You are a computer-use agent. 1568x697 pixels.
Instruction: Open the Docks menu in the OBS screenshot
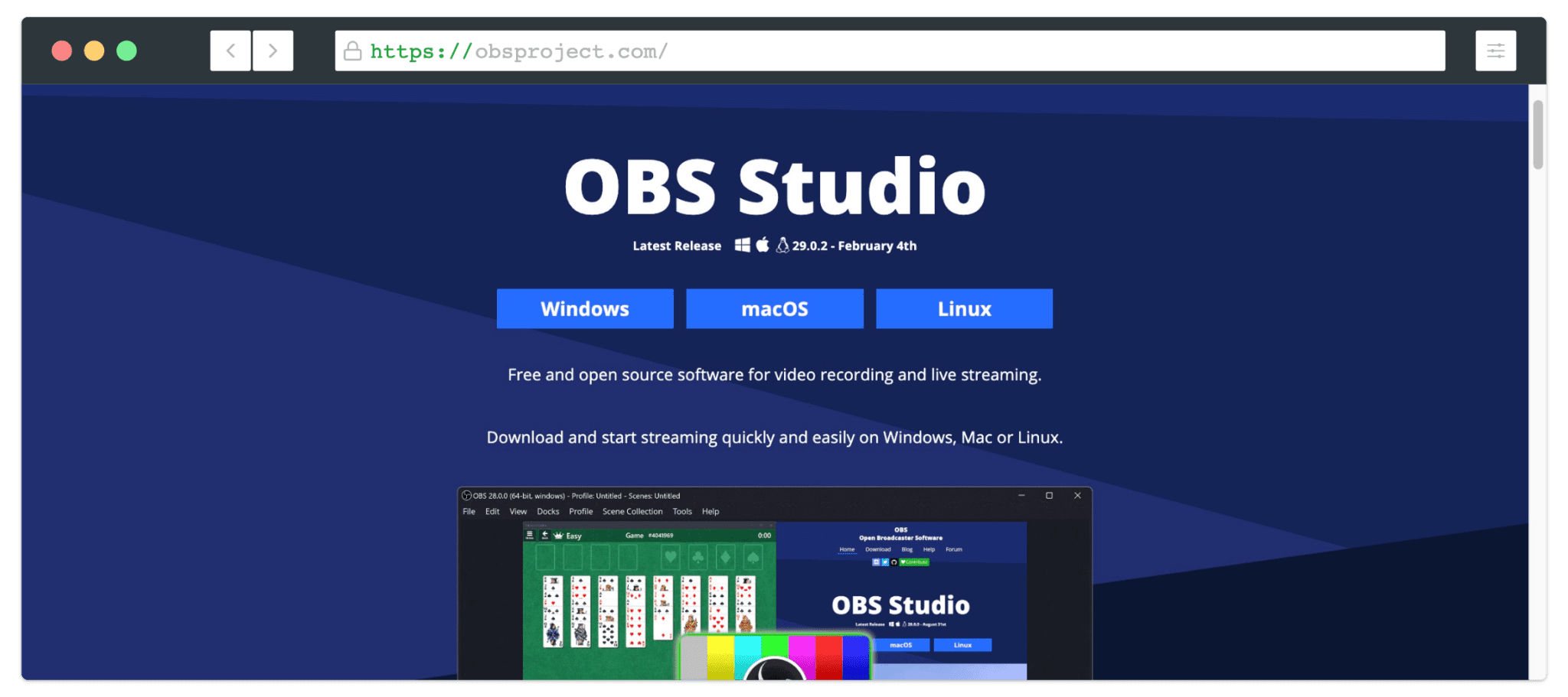548,511
